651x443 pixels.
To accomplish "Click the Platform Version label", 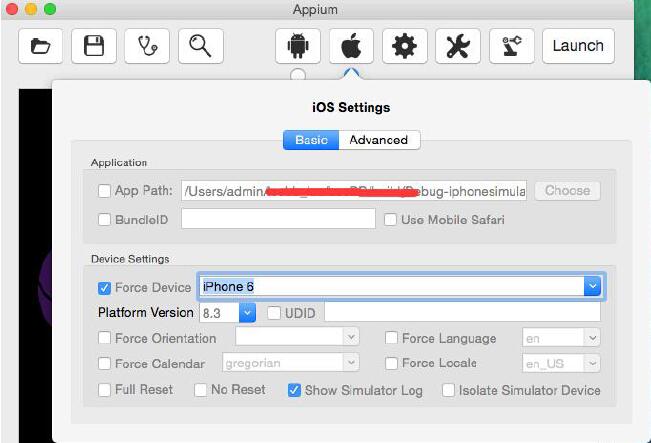I will tap(146, 312).
